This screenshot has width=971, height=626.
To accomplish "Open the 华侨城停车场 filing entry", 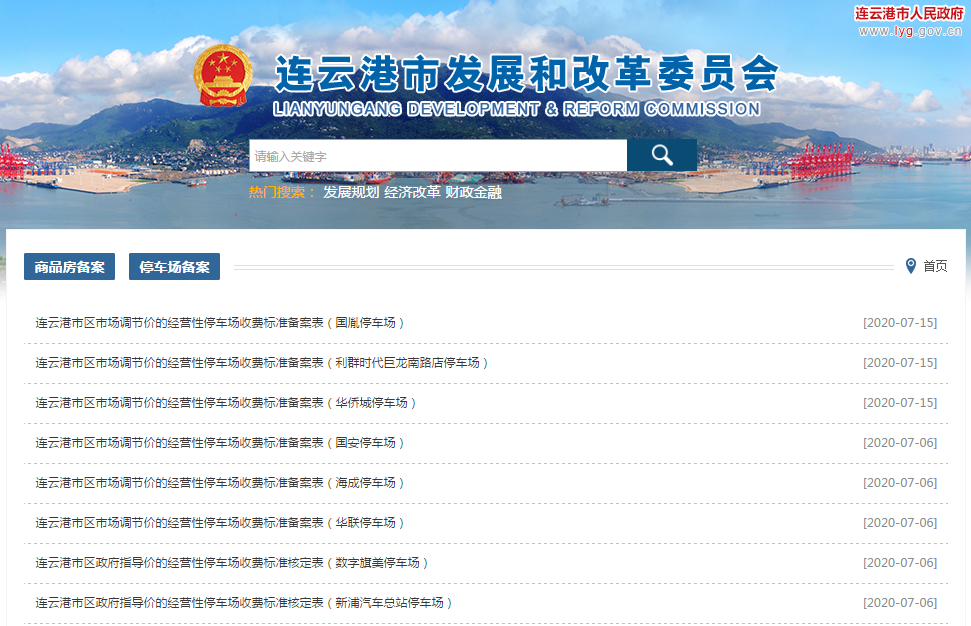I will tap(226, 403).
